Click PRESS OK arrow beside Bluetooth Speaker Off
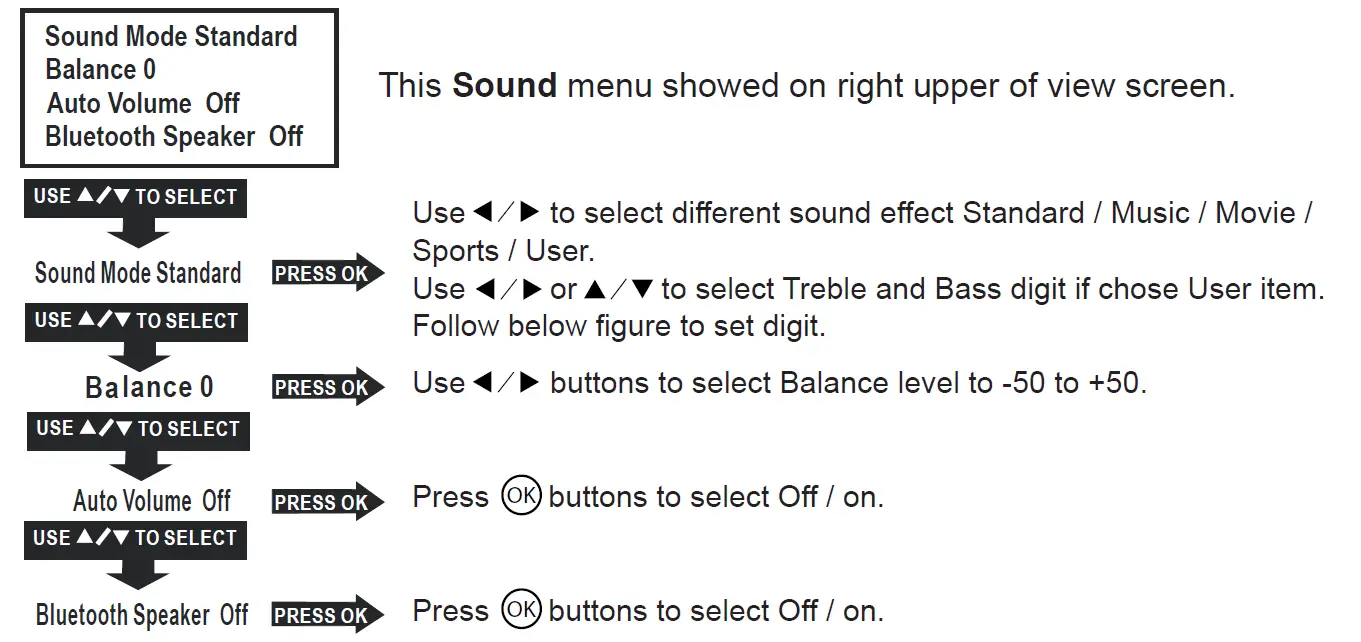Viewport: 1361px width, 642px height. pos(325,615)
